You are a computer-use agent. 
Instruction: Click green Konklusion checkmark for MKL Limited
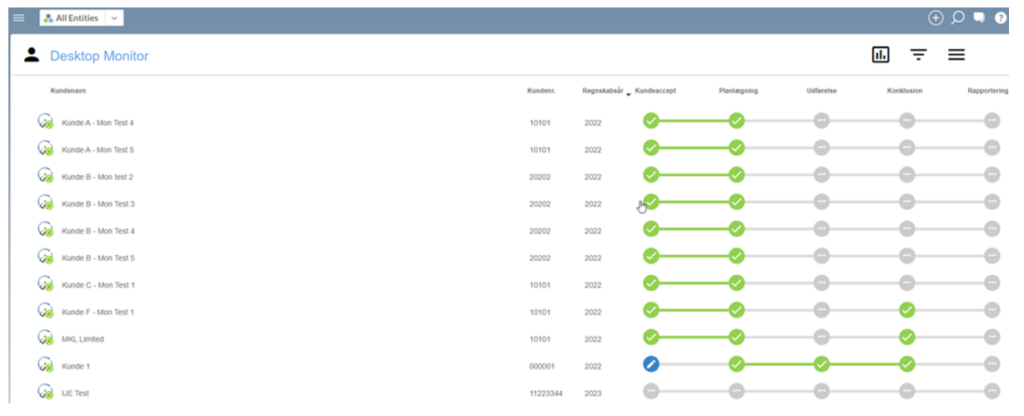[907, 337]
